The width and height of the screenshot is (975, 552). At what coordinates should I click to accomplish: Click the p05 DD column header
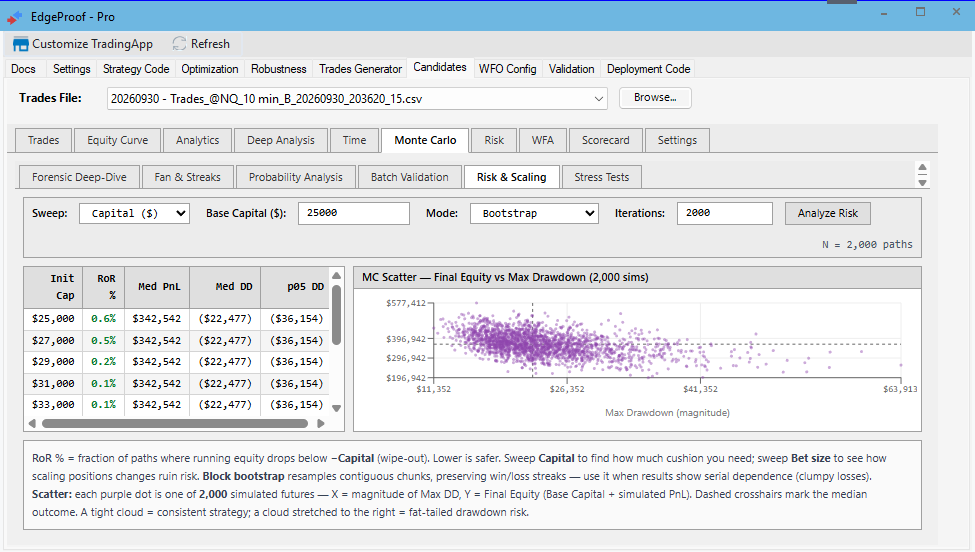pos(296,287)
